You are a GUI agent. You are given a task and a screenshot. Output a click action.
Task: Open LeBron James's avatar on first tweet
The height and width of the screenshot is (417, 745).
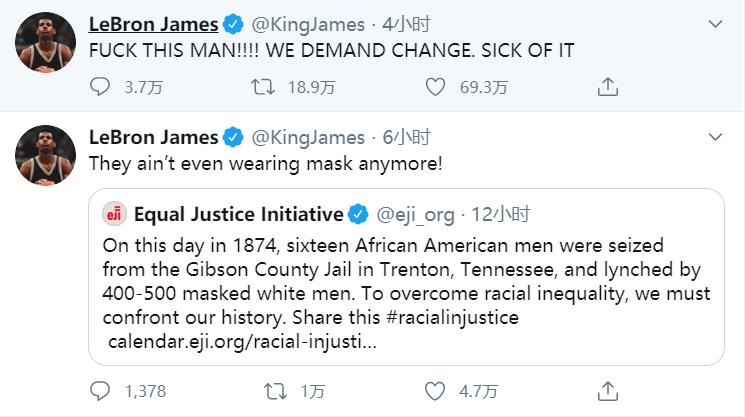pos(46,44)
